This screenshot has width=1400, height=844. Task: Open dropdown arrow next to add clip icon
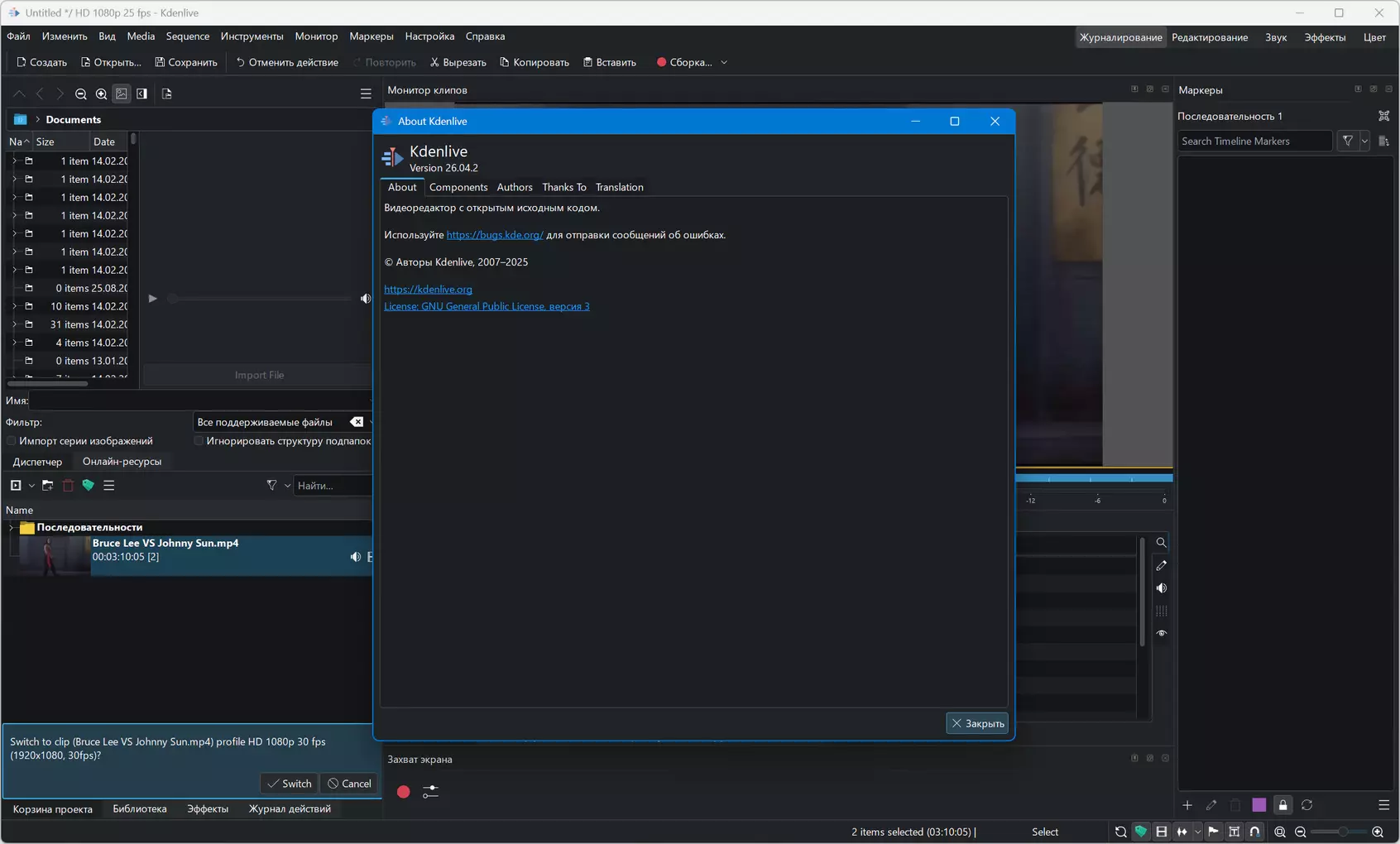coord(31,486)
